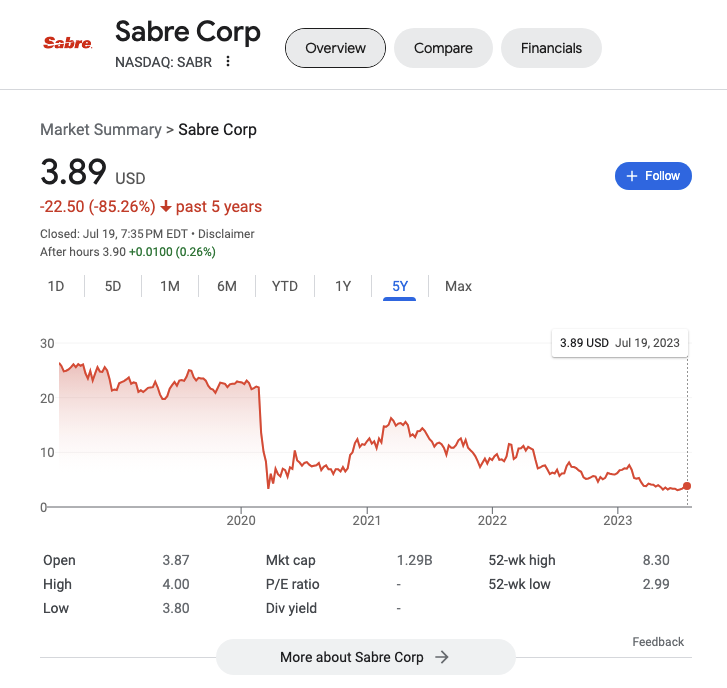727x688 pixels.
Task: Select the 1Y time range
Action: 343,287
